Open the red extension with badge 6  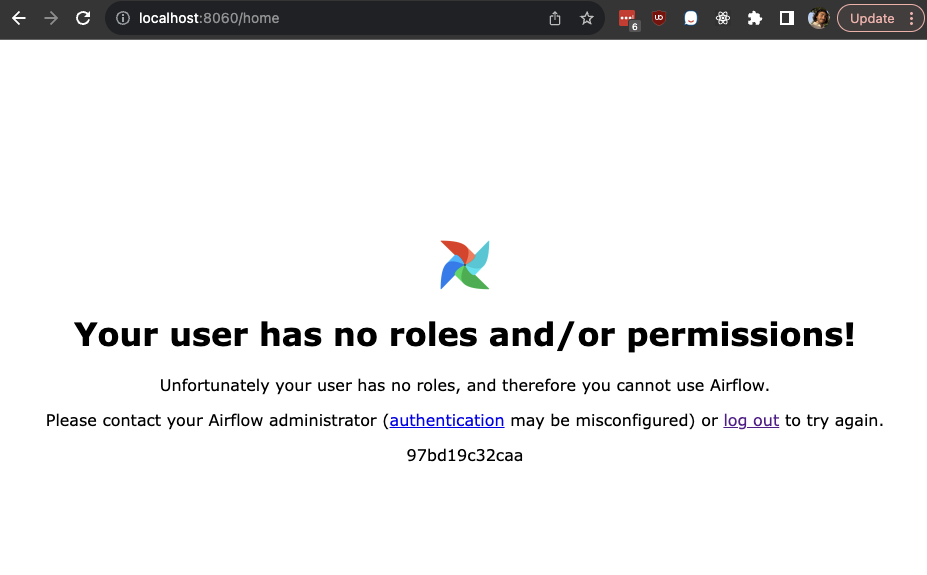(x=627, y=18)
